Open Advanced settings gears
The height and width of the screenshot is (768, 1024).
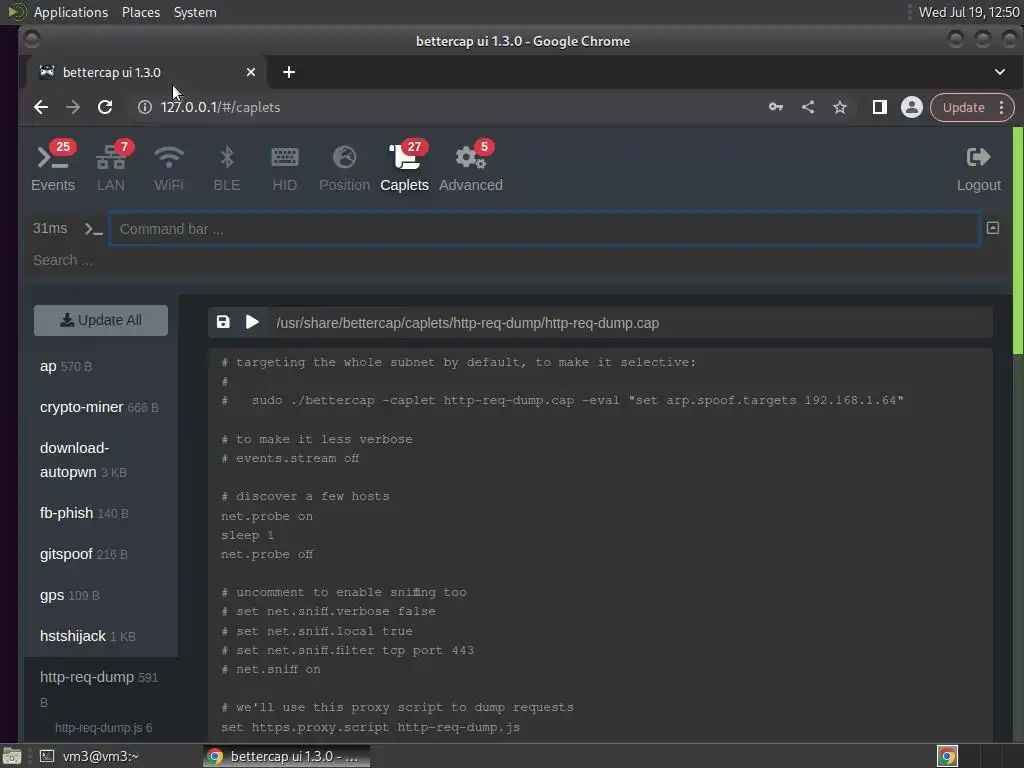[471, 167]
